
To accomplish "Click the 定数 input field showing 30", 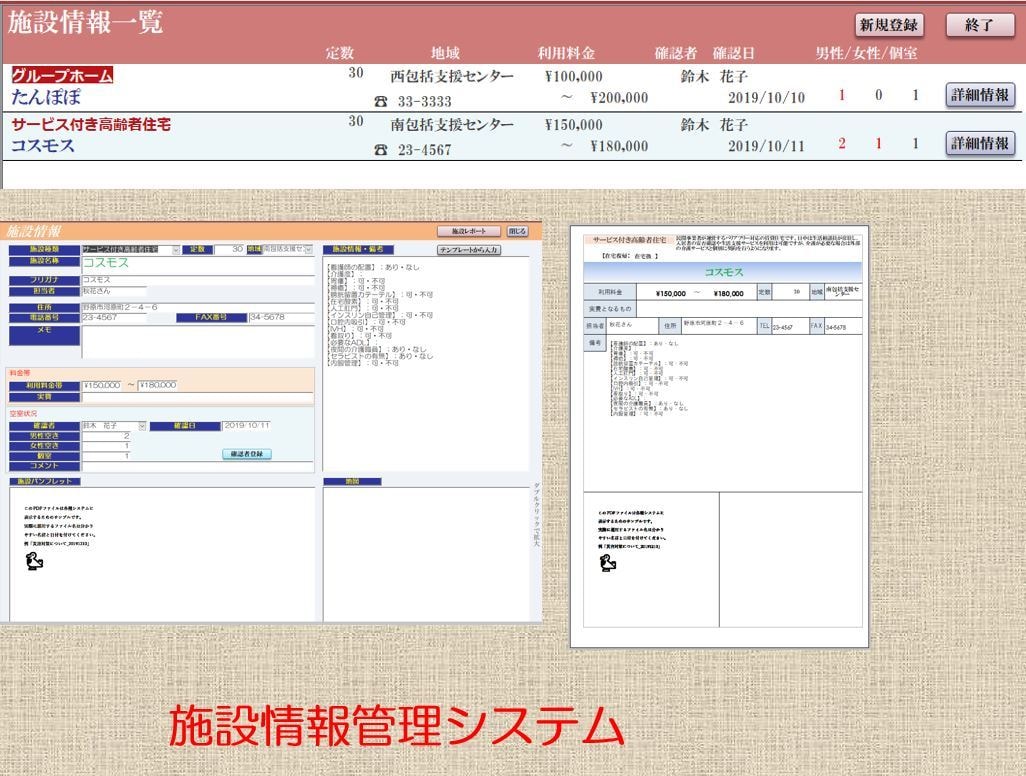I will coord(228,249).
